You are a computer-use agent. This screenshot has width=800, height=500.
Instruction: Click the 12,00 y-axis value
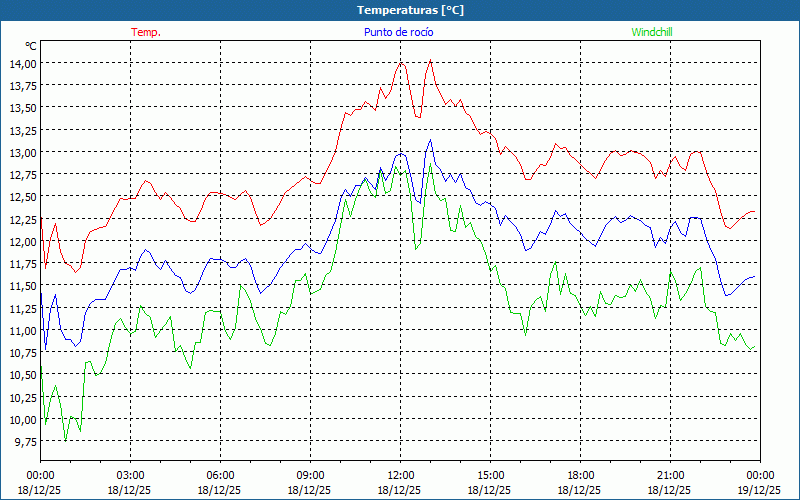[x=23, y=241]
